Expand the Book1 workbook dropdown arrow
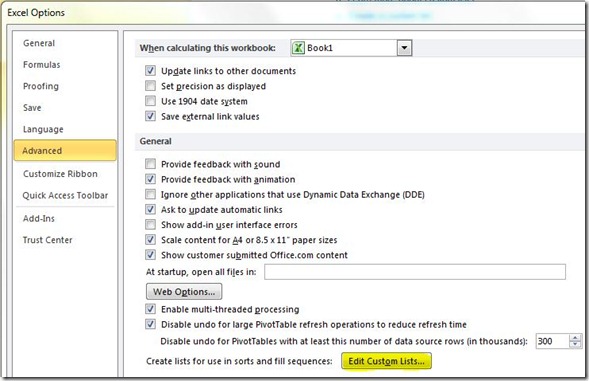Screen dimensions: 589x381 pyautogui.click(x=404, y=48)
